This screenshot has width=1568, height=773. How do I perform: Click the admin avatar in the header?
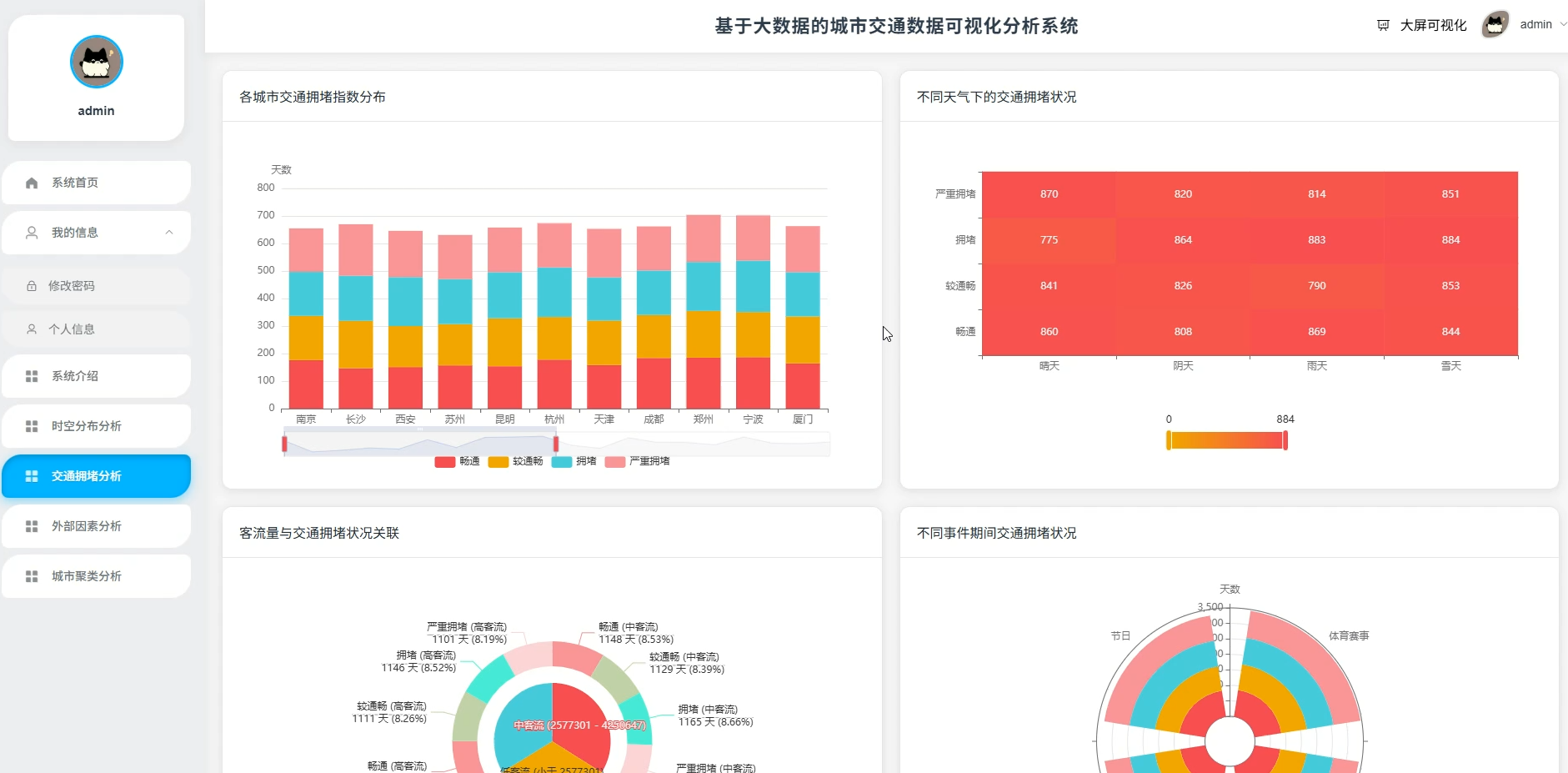pos(1495,24)
